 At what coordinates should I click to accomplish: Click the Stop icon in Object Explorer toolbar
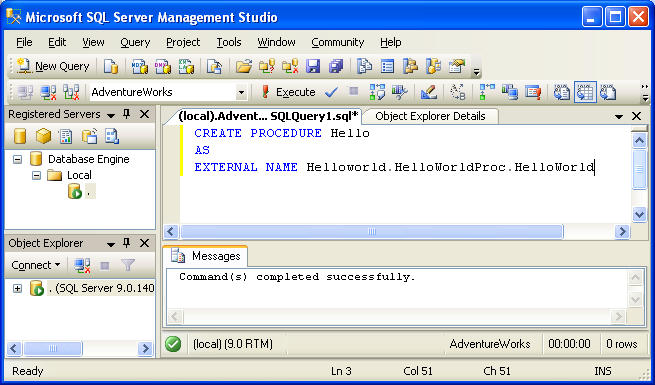coord(105,266)
